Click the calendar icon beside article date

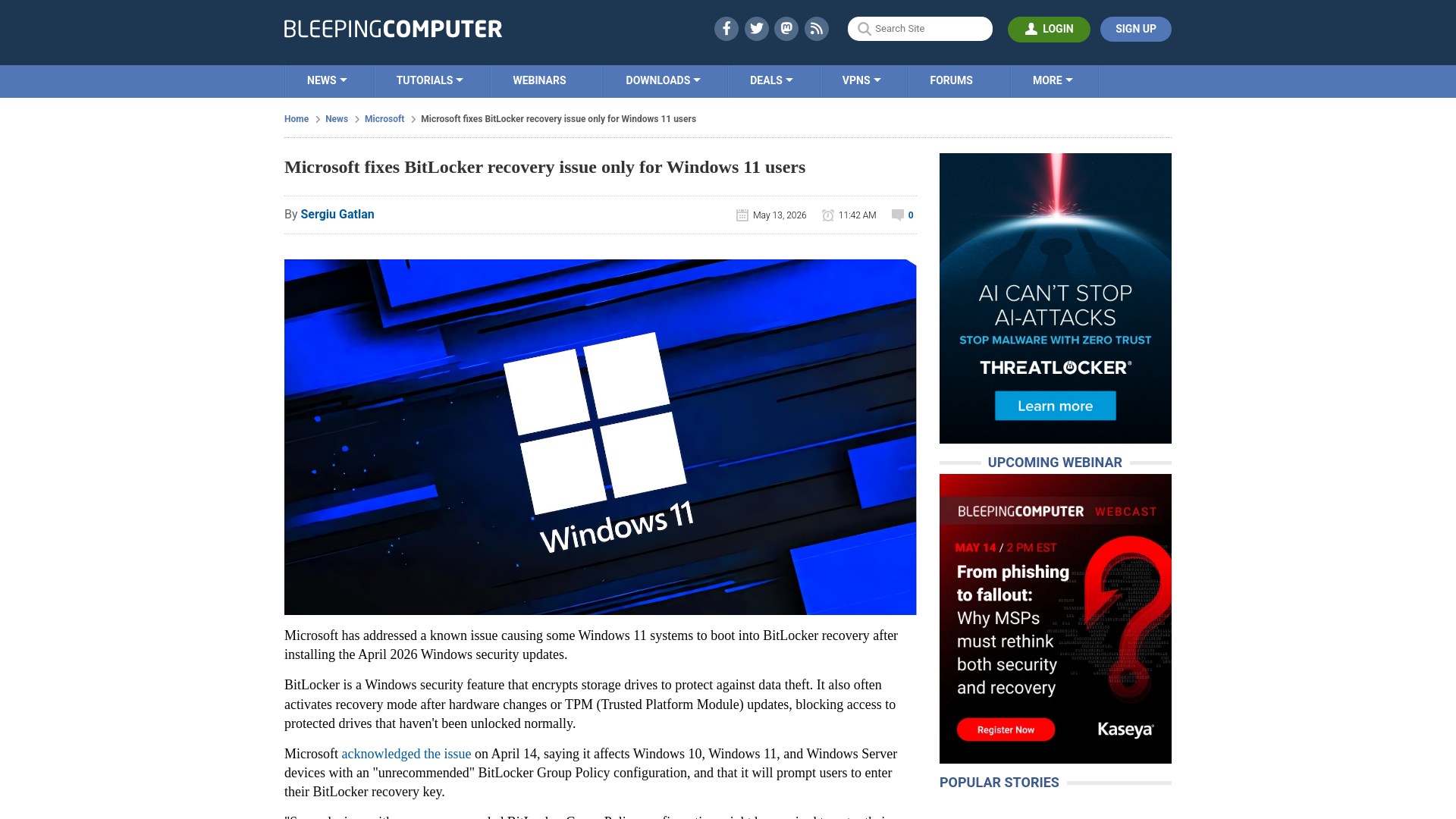(742, 215)
